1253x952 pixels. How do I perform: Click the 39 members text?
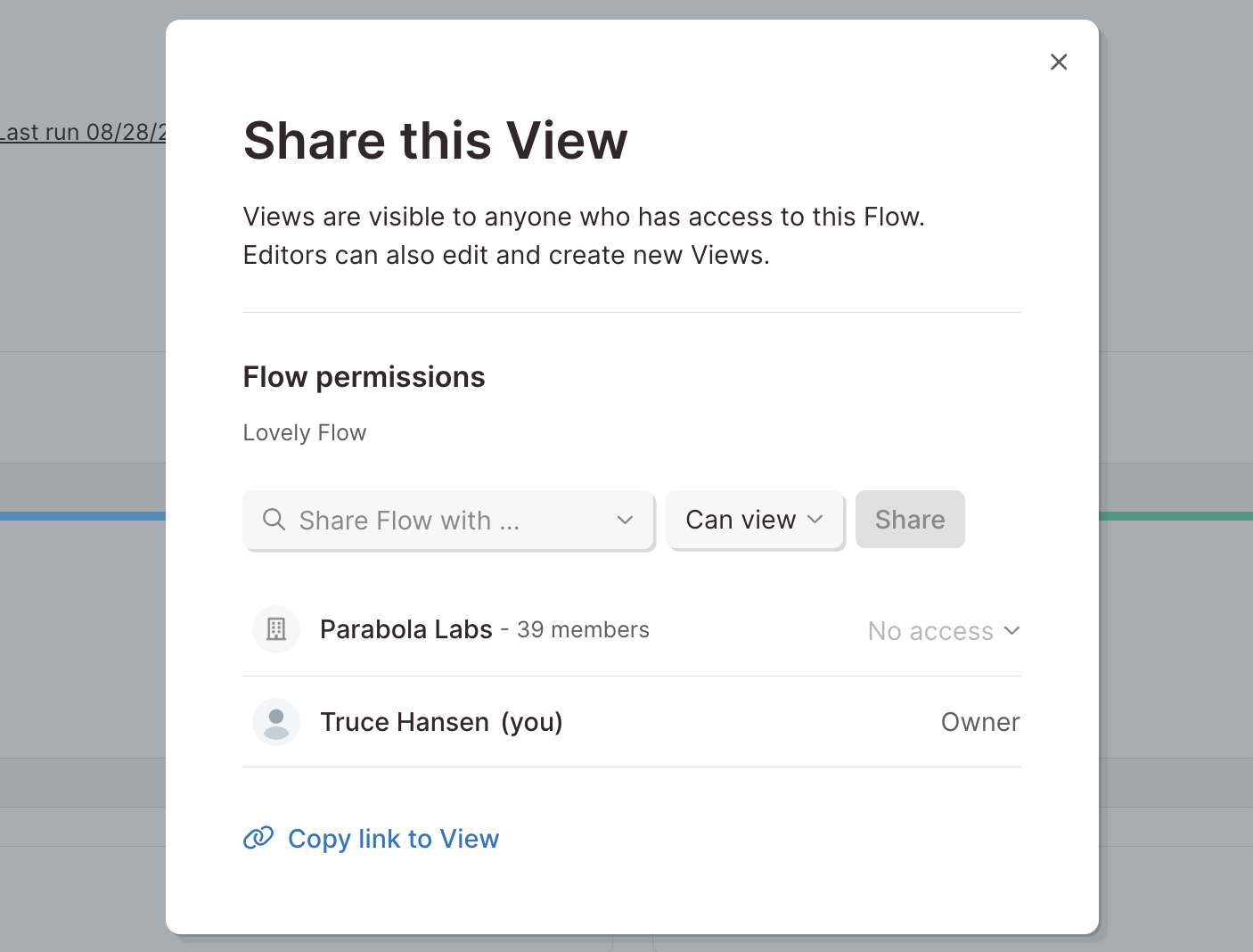583,630
